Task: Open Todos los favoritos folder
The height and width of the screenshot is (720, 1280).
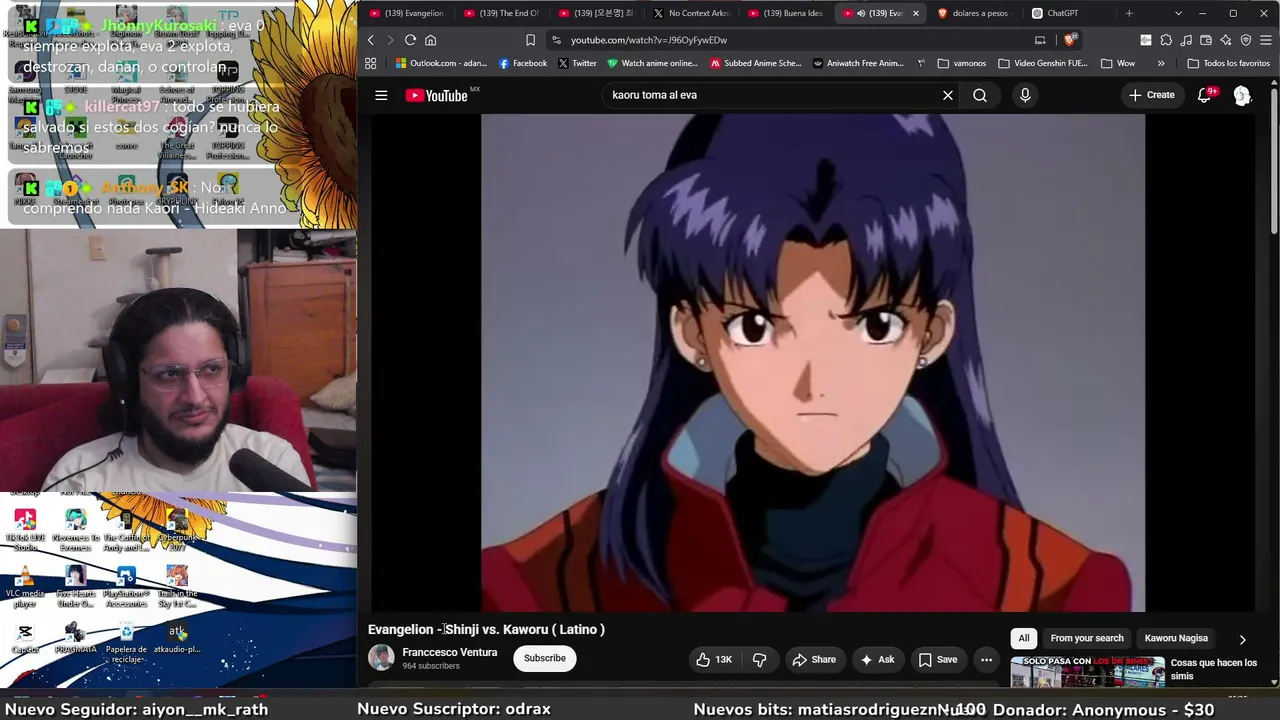Action: (x=1228, y=63)
